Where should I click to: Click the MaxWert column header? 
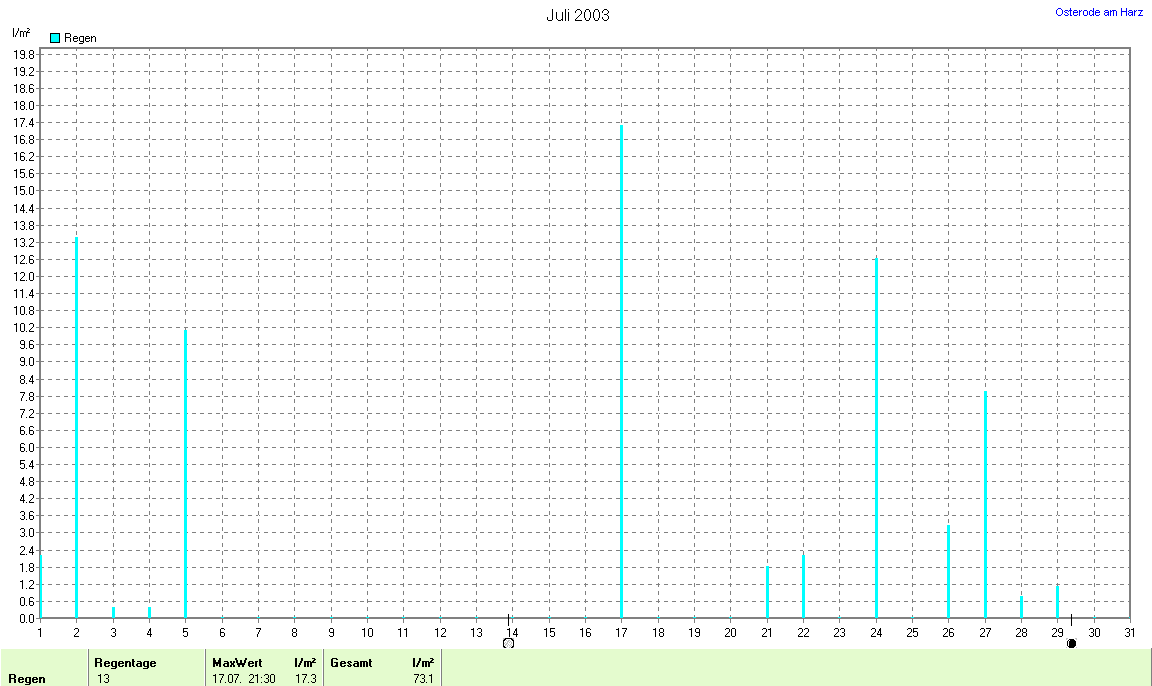(237, 662)
